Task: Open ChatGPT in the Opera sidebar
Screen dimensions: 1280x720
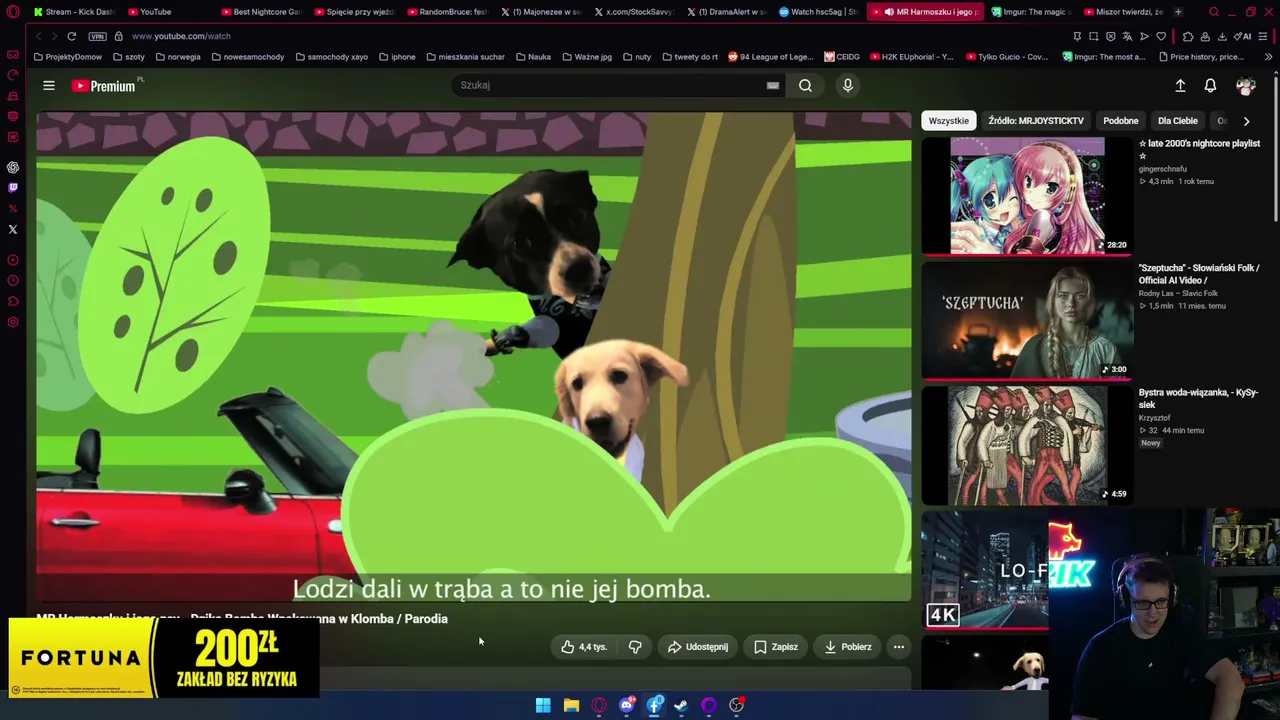Action: click(13, 167)
